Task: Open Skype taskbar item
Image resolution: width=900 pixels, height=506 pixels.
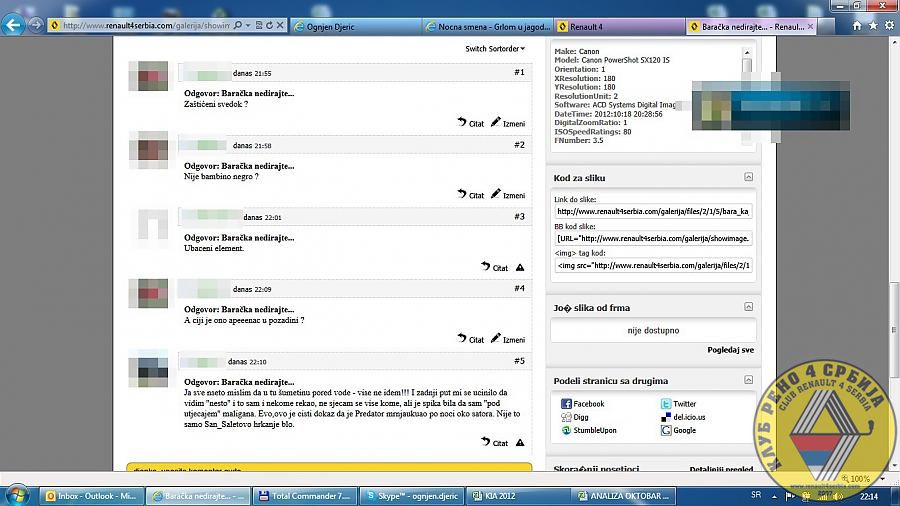Action: pos(411,496)
